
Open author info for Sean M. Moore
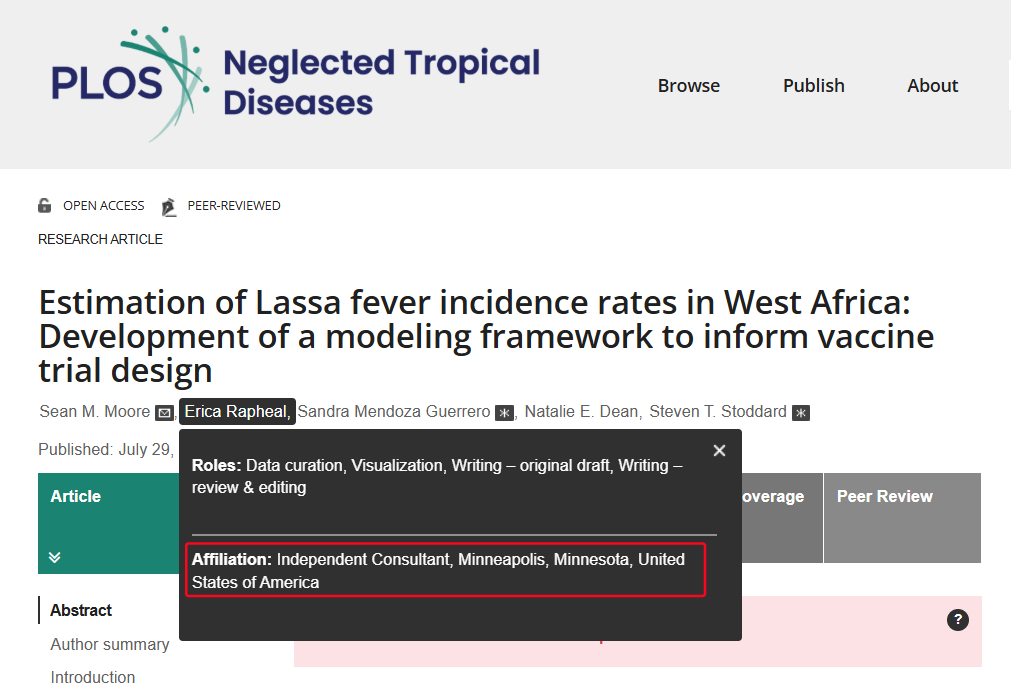pos(94,412)
